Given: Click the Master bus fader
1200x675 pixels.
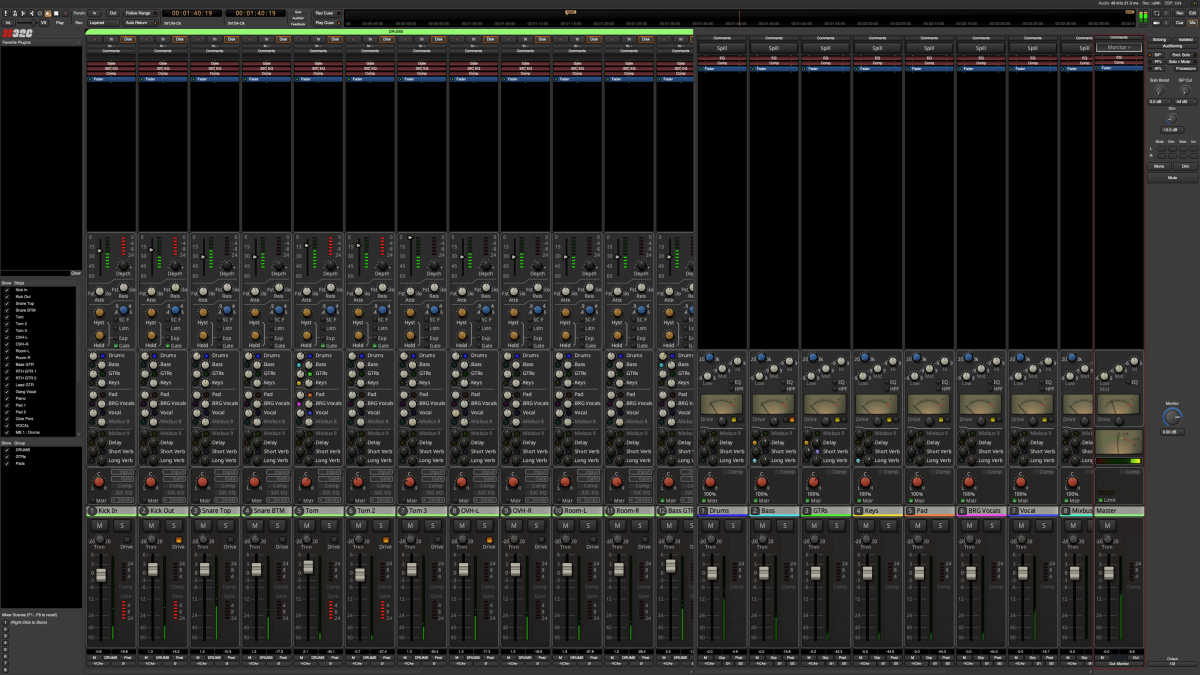Looking at the screenshot, I should pos(1109,572).
